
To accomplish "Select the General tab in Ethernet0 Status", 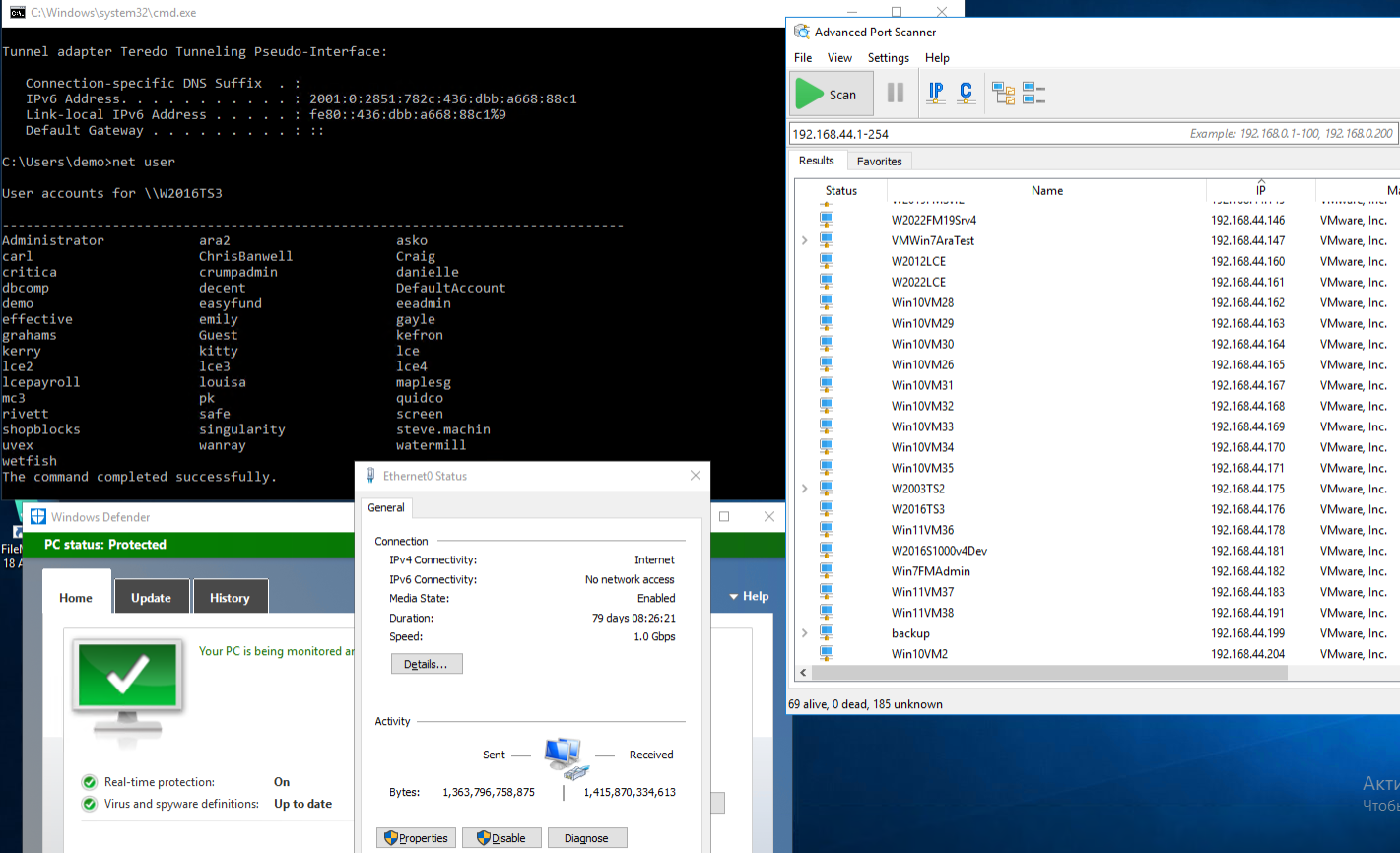I will (x=386, y=508).
